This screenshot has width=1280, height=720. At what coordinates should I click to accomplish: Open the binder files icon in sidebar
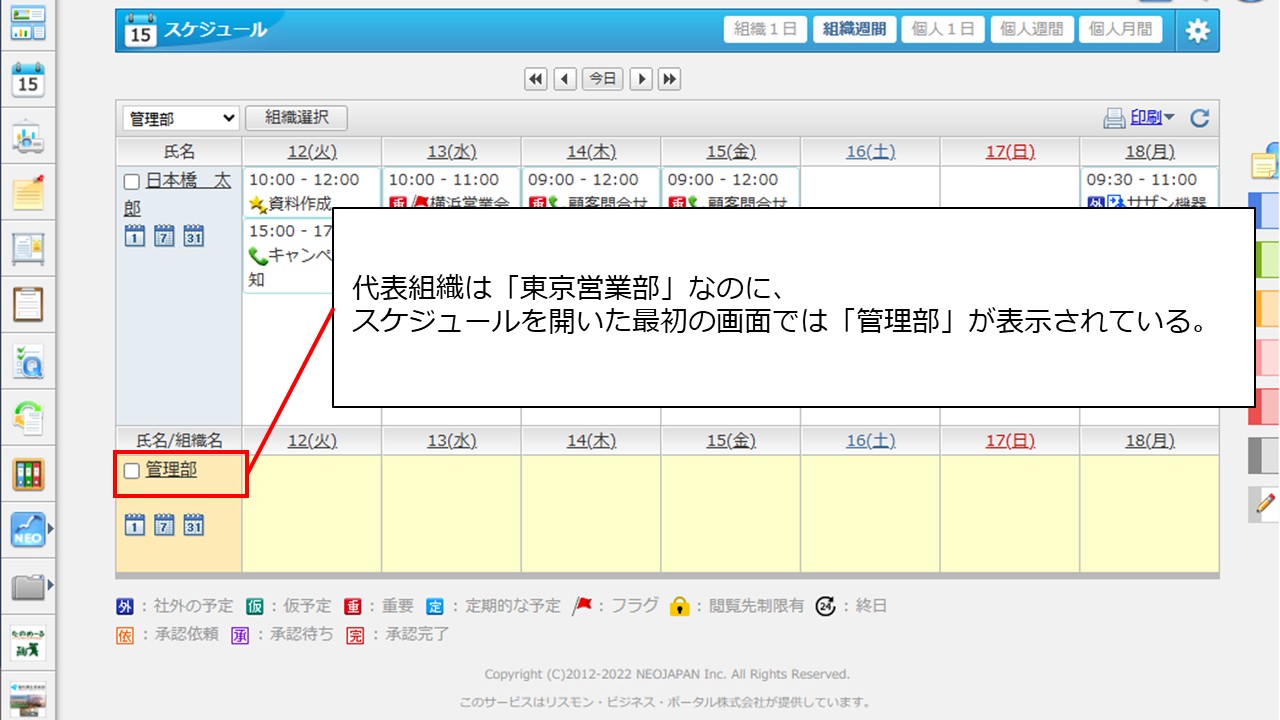click(x=28, y=474)
